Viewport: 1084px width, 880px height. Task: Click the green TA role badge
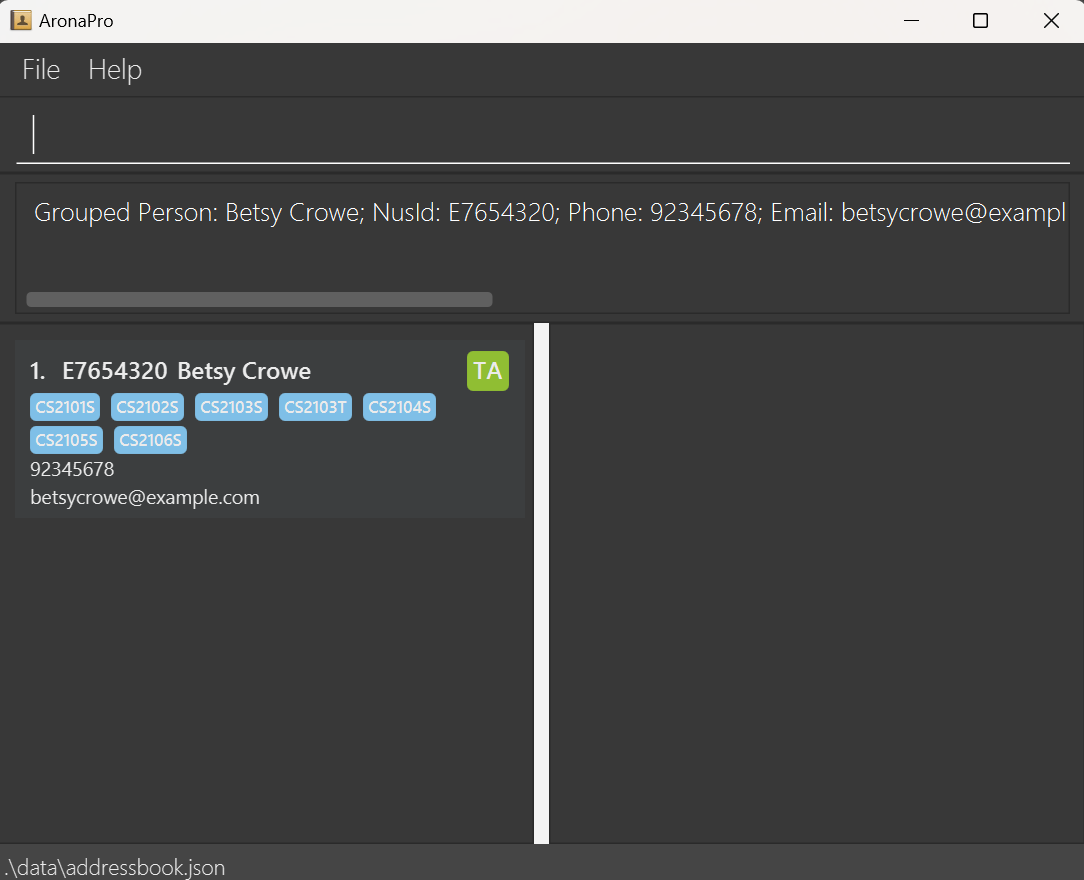(487, 371)
